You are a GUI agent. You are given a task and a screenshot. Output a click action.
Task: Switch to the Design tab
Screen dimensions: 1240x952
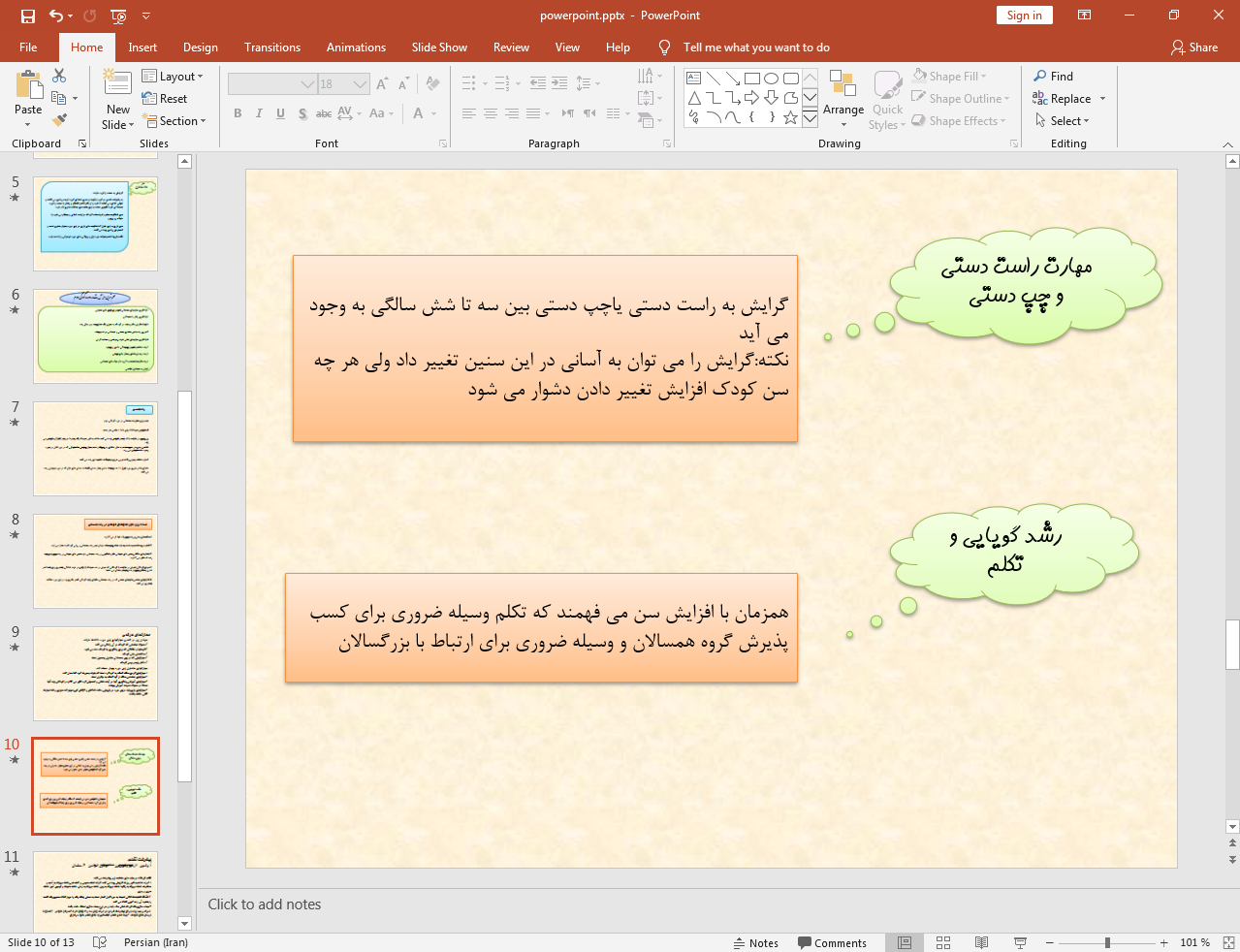tap(200, 48)
